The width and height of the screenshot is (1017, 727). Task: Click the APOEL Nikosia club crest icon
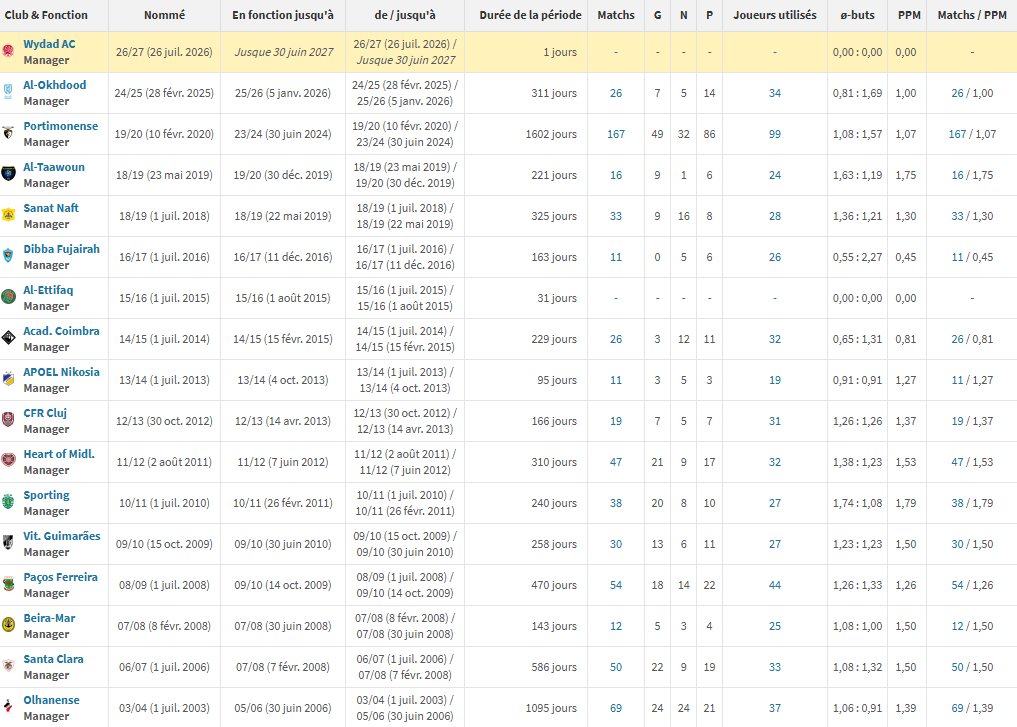click(x=8, y=379)
